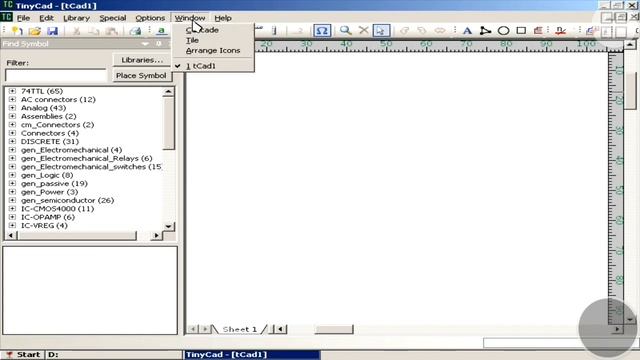Click the Undo icon
640x360 pixels.
pos(422,31)
